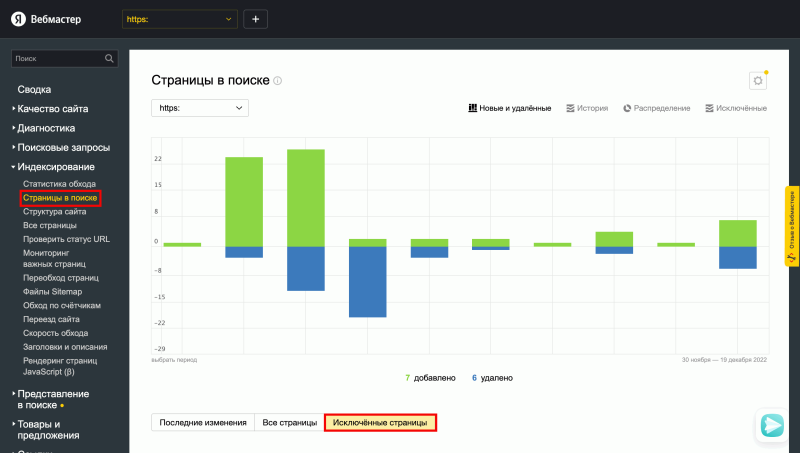Expand the Поисковые запросы section
Image resolution: width=800 pixels, height=453 pixels.
63,147
